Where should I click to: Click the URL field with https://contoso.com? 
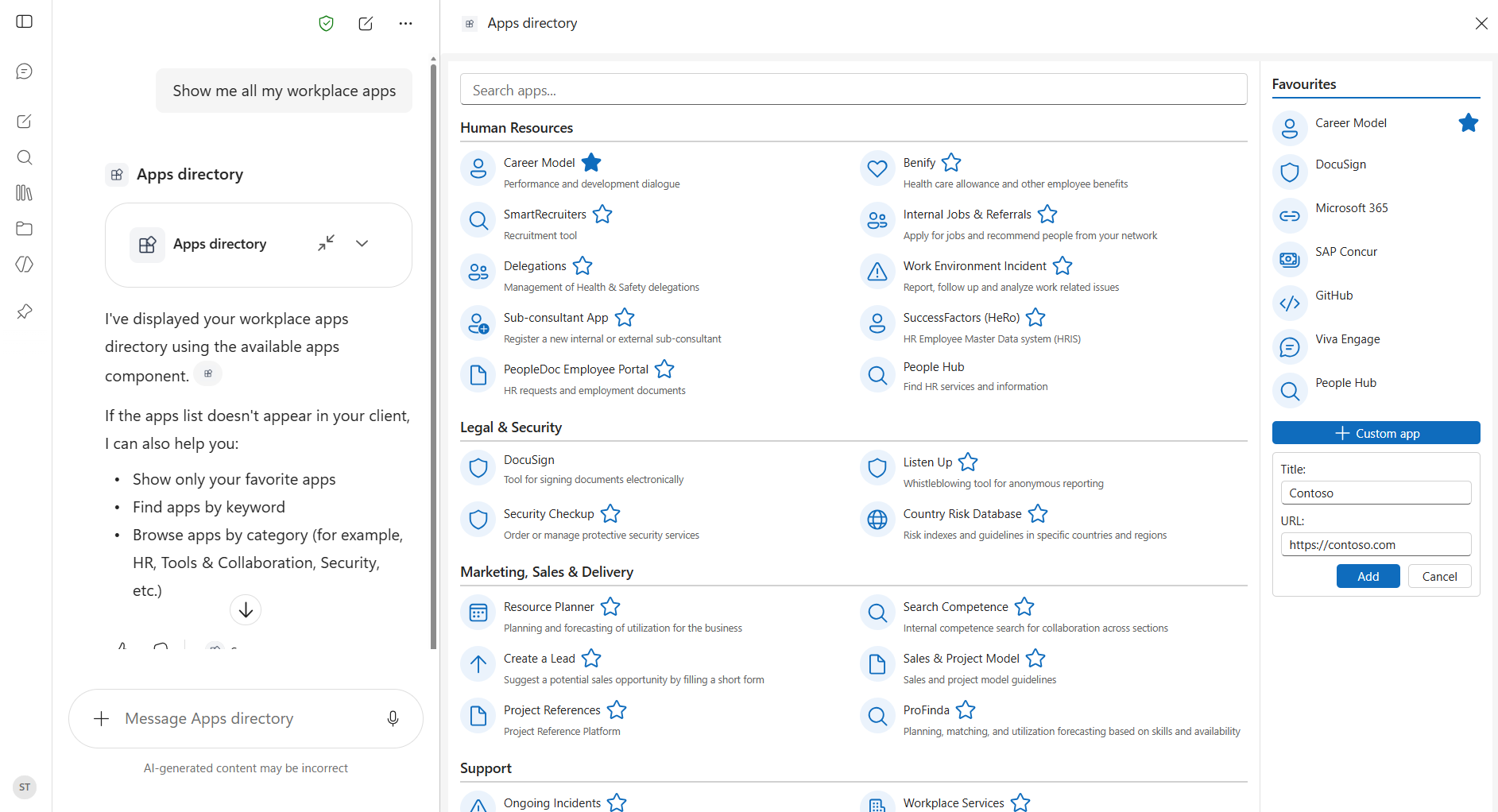click(x=1376, y=544)
